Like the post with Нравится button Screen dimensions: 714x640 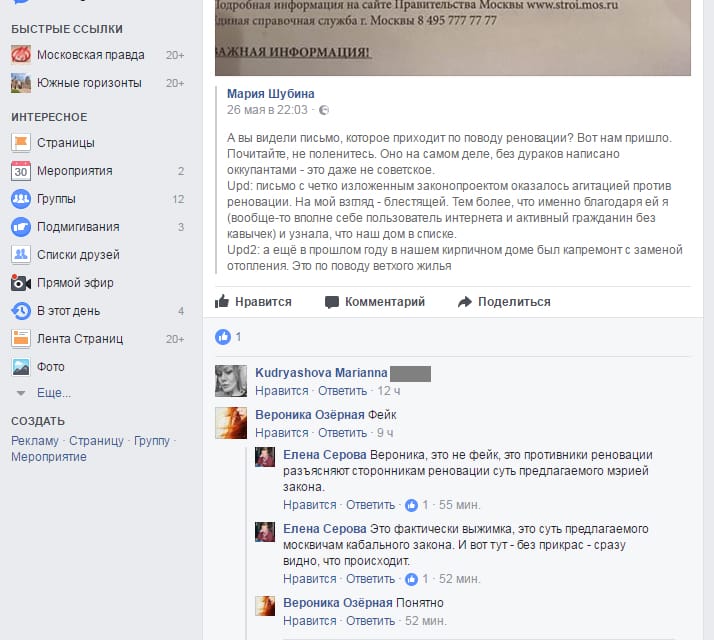[253, 302]
